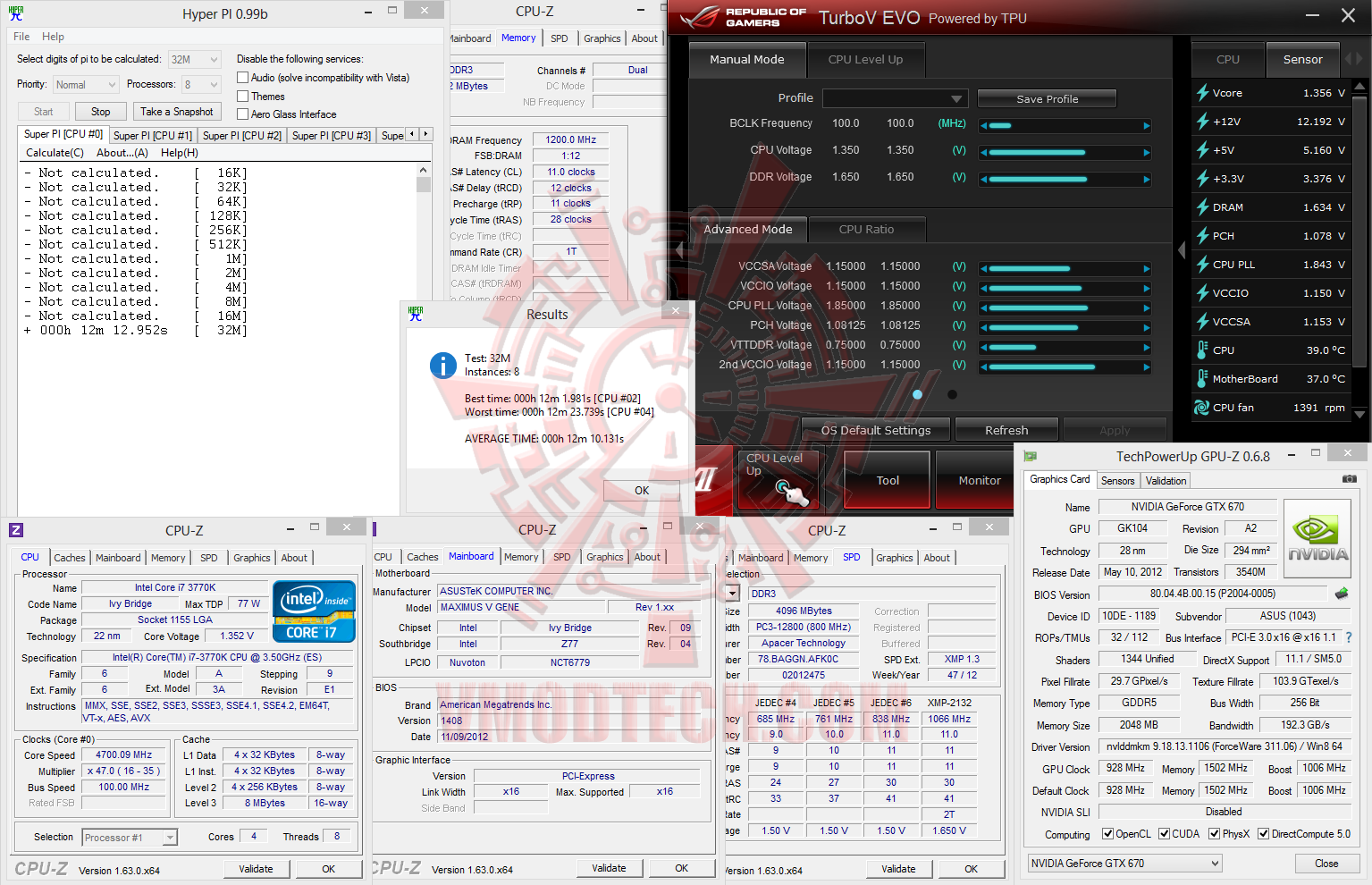Adjust the CPU Voltage slider
This screenshot has width=1372, height=885.
point(1065,153)
